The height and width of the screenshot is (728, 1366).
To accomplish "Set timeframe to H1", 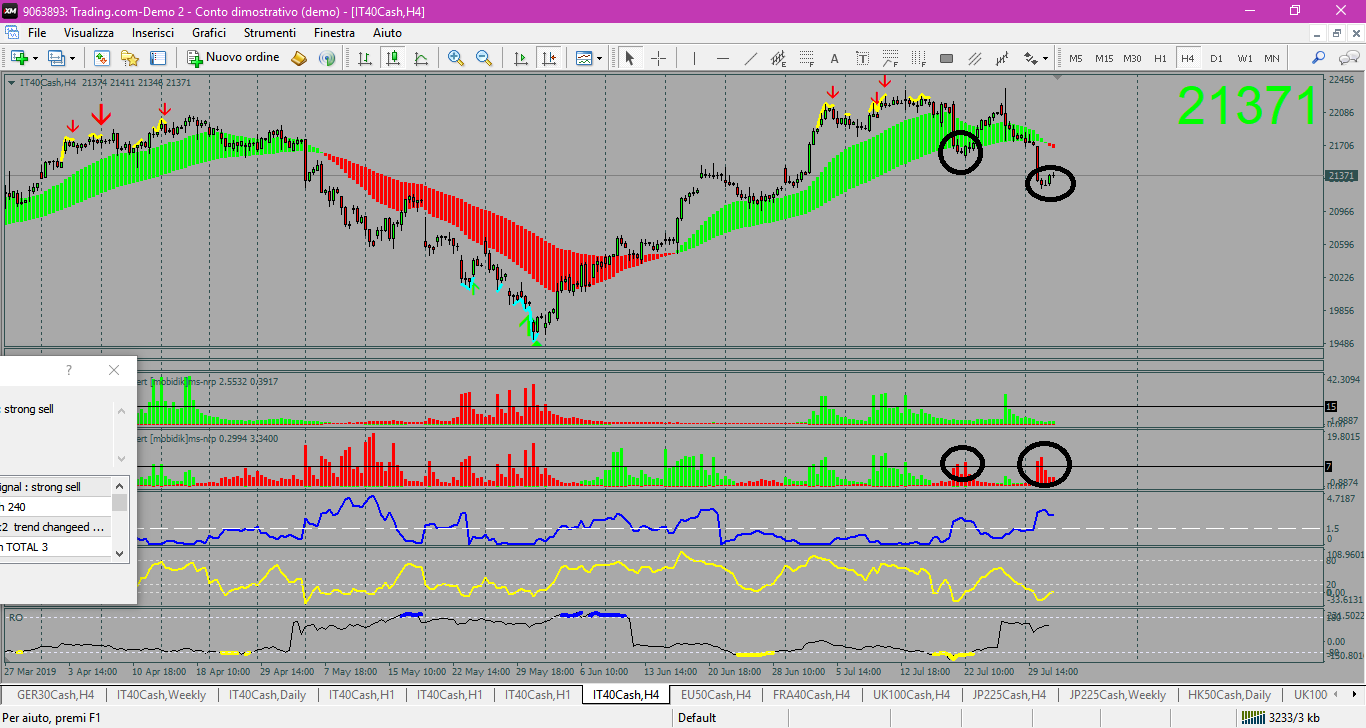I will pyautogui.click(x=1160, y=58).
